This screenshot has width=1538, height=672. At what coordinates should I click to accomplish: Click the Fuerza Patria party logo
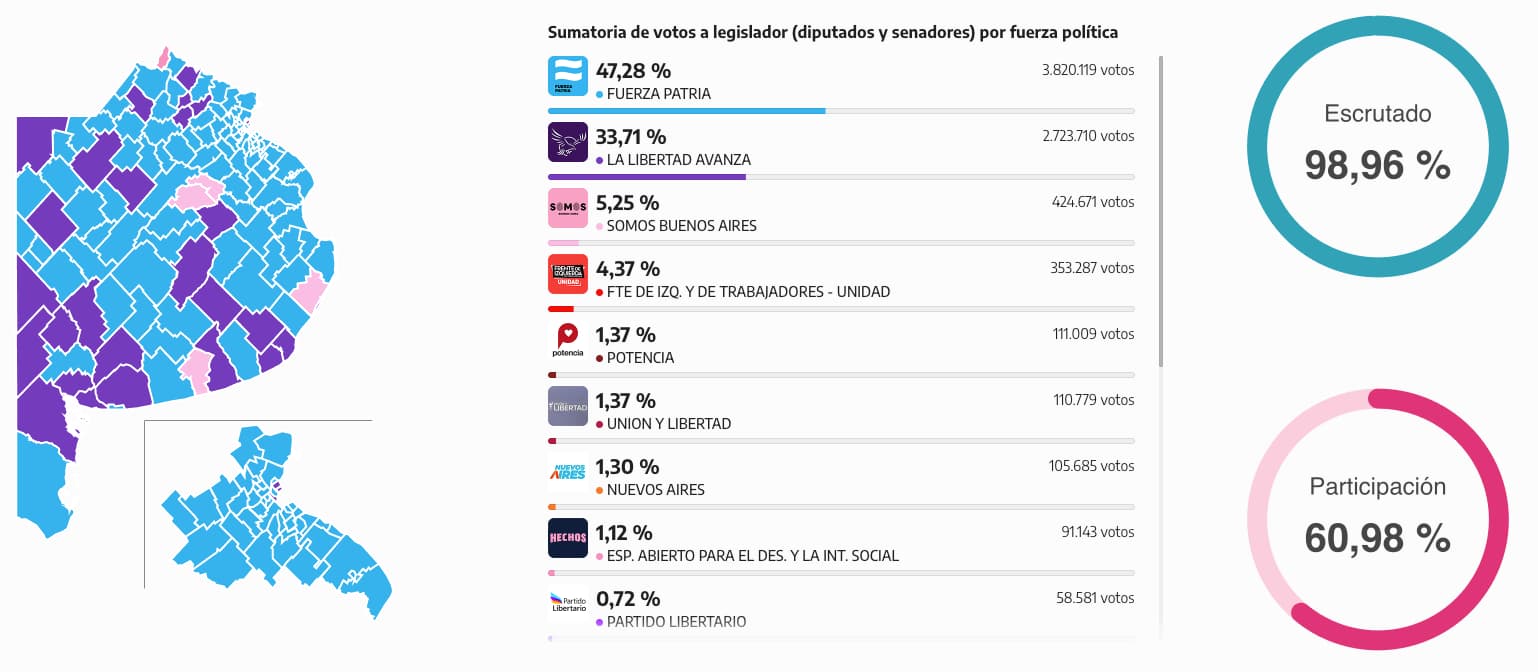568,76
